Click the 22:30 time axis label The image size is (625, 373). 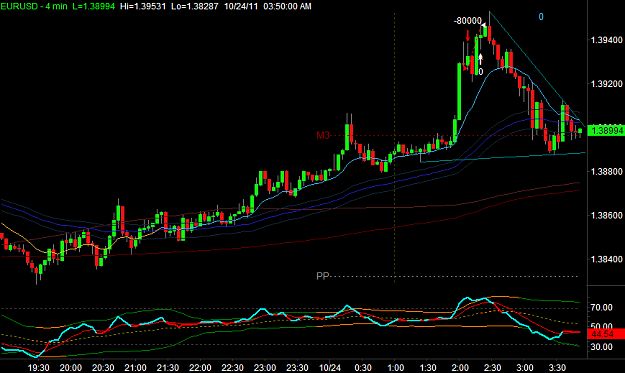pyautogui.click(x=232, y=367)
